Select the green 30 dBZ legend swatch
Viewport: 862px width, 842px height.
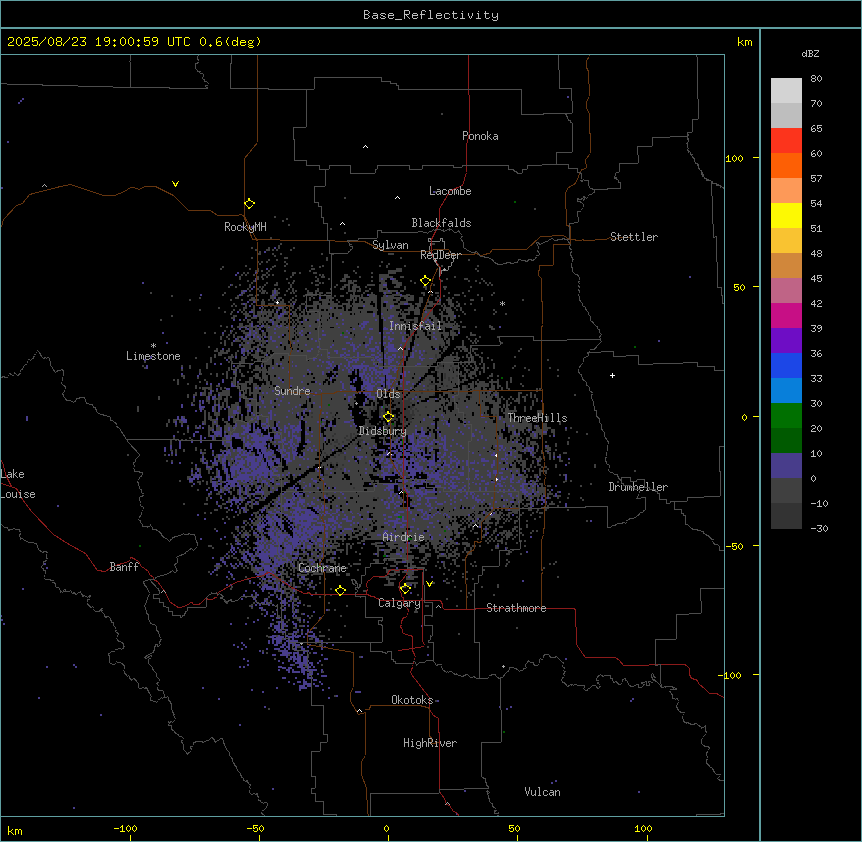(x=786, y=416)
